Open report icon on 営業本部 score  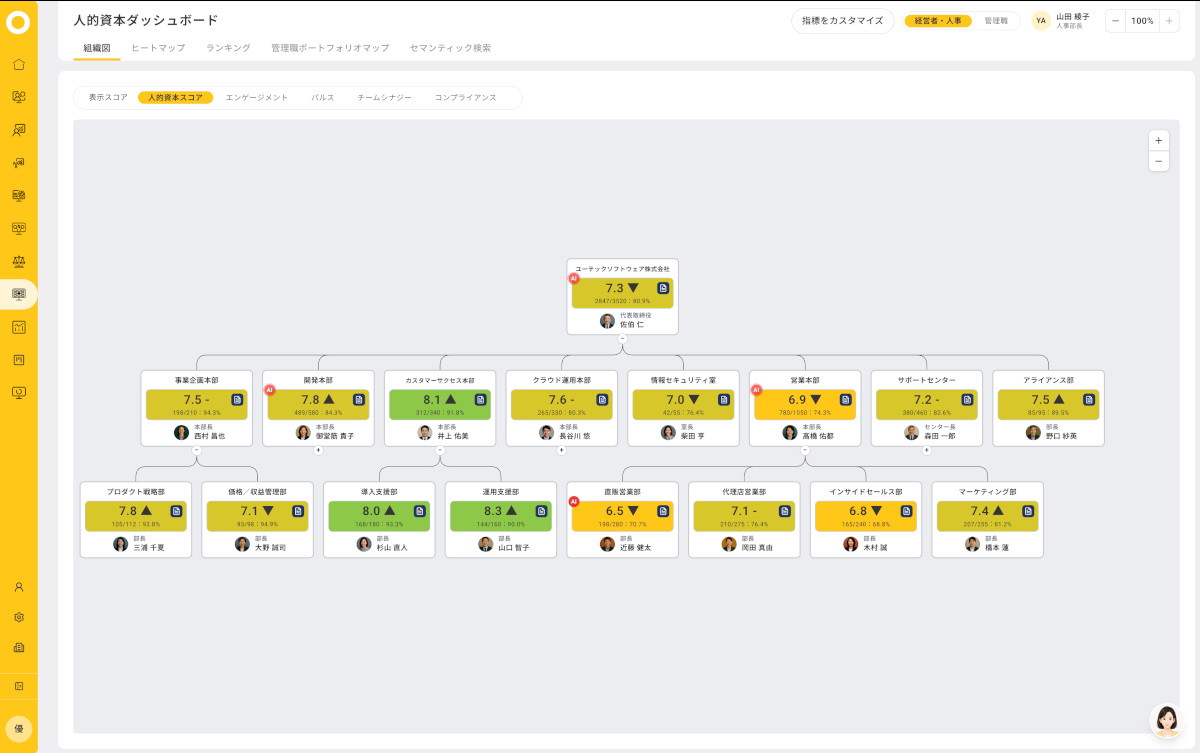845,400
